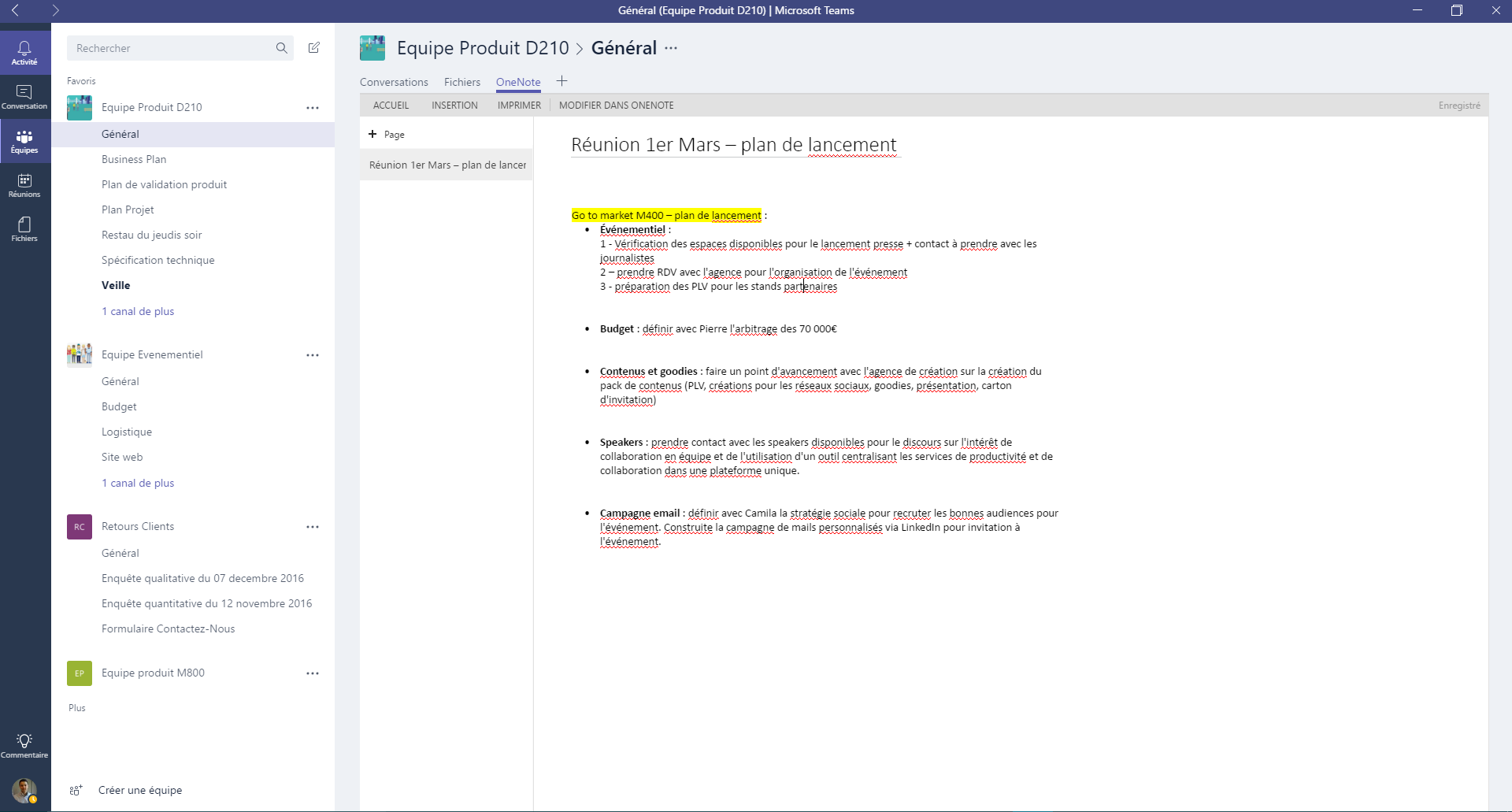Switch to the Conversations tab
Screen dimensions: 1512x812
point(394,82)
